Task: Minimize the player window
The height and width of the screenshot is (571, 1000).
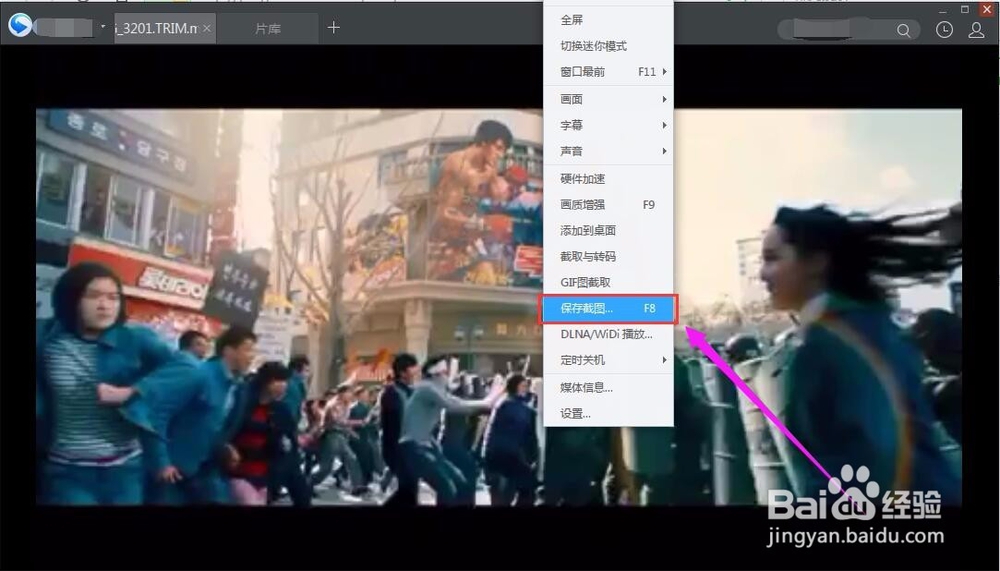Action: pyautogui.click(x=943, y=11)
